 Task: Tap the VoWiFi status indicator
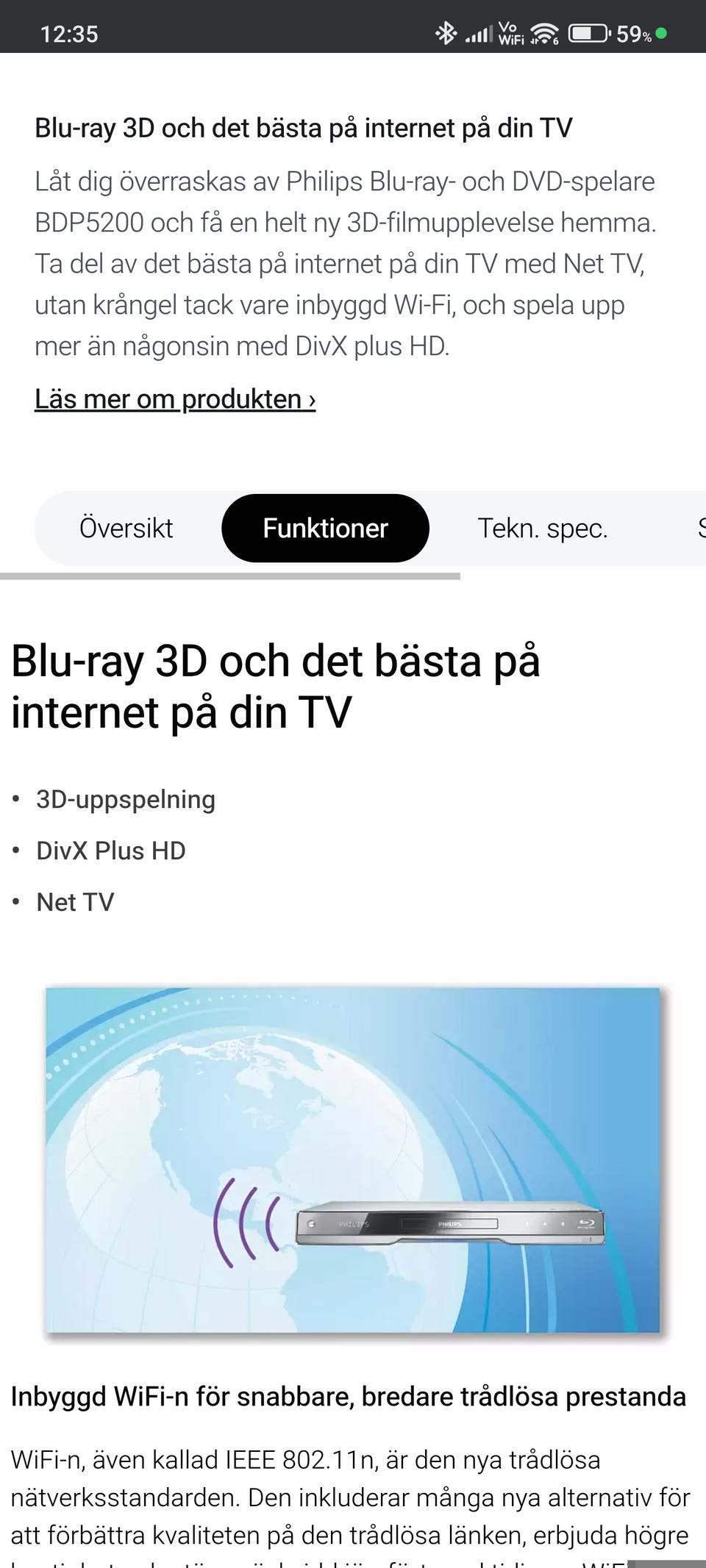[x=511, y=34]
